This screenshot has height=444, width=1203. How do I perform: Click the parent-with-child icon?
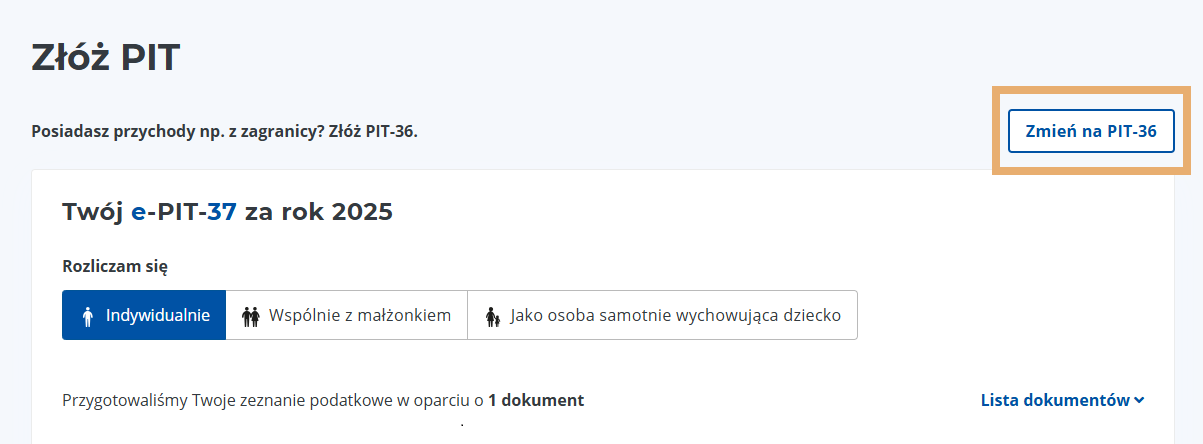492,316
